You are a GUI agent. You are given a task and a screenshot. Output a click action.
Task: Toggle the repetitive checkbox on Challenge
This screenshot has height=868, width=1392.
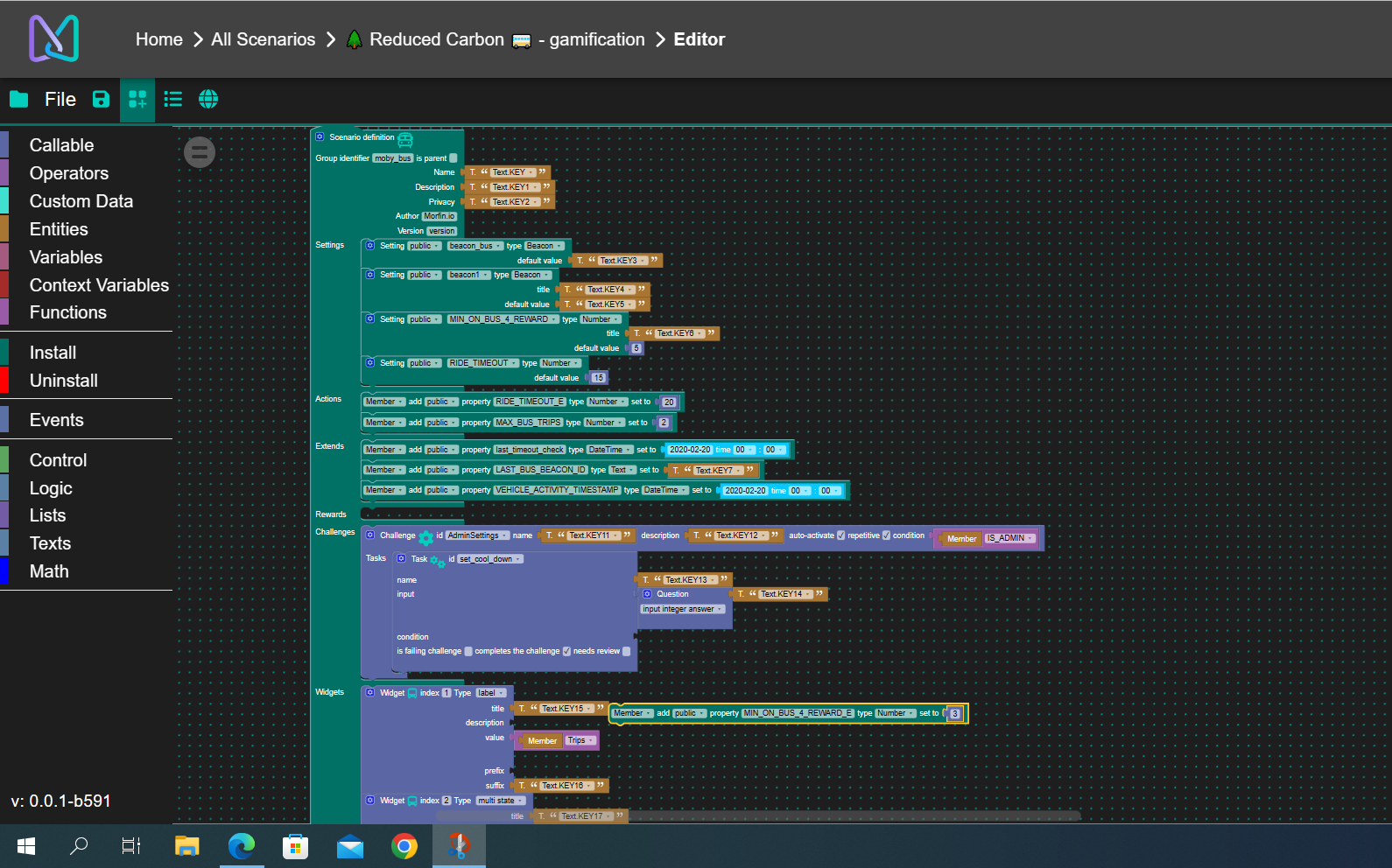886,535
